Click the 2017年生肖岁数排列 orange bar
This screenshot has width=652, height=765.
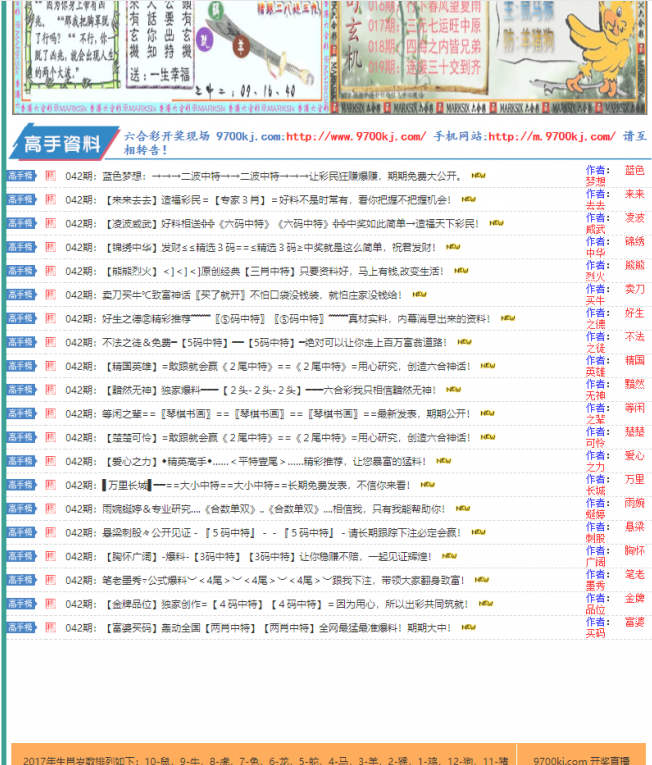[x=264, y=755]
